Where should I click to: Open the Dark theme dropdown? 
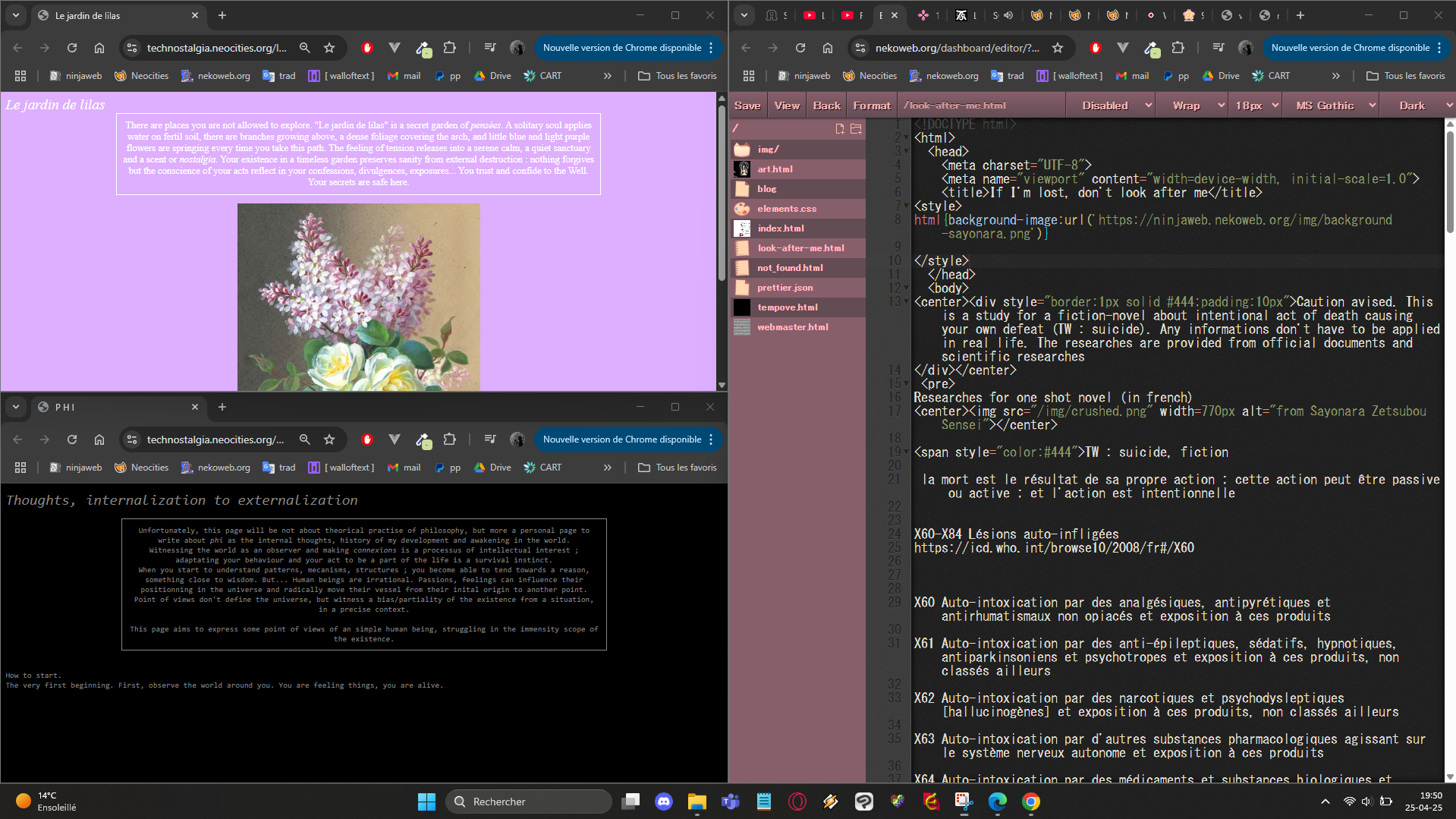(1418, 106)
